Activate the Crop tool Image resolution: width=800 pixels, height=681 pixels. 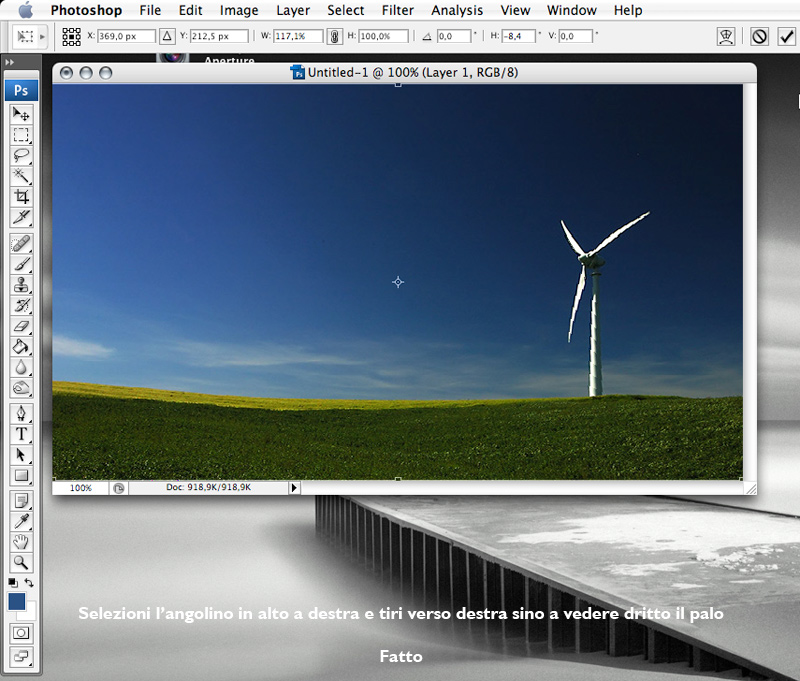(21, 197)
